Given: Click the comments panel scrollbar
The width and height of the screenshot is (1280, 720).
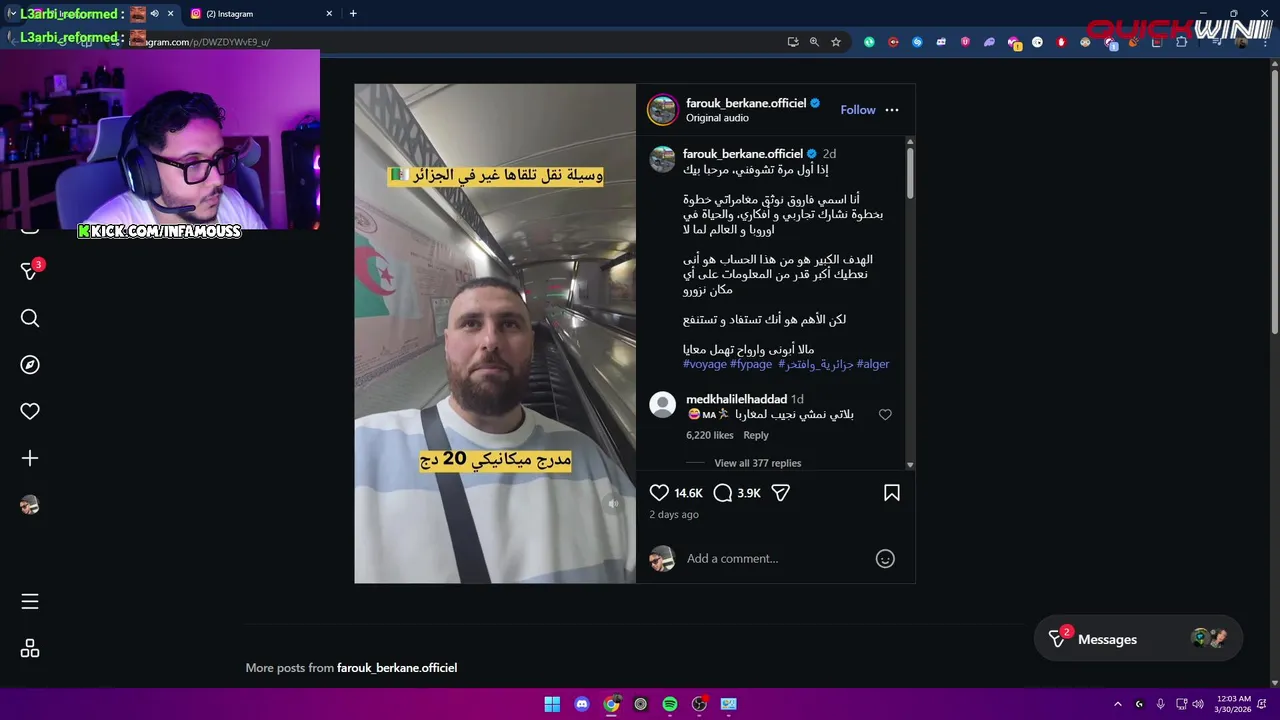Looking at the screenshot, I should (910, 172).
